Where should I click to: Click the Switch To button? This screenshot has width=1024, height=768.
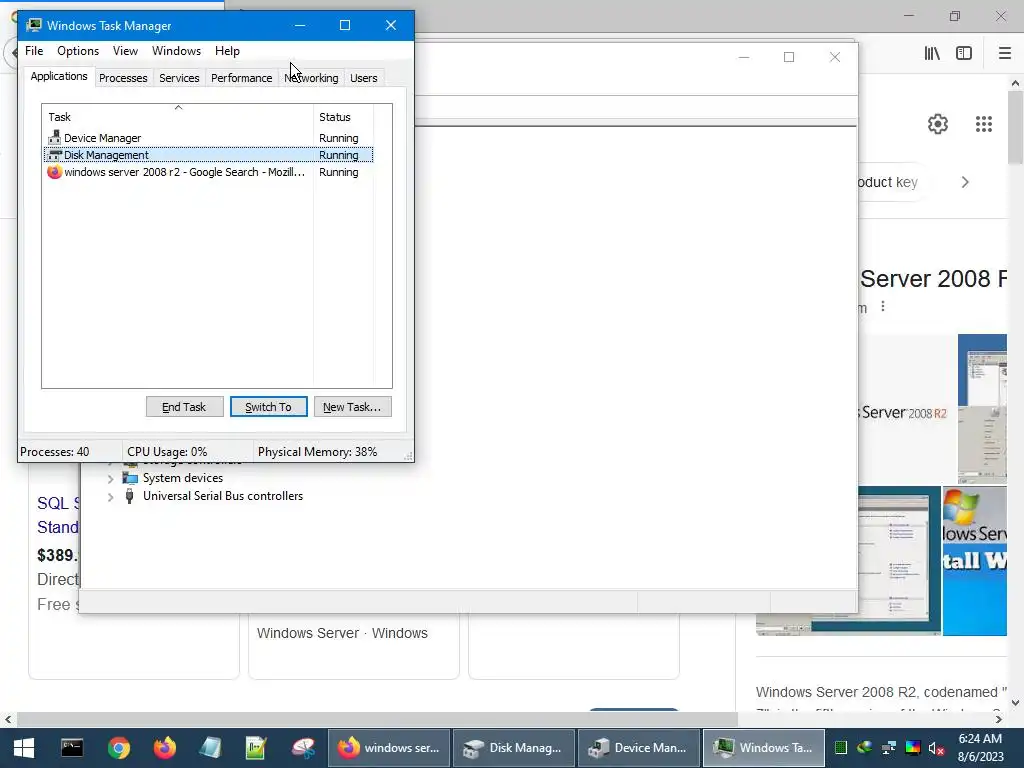click(268, 407)
